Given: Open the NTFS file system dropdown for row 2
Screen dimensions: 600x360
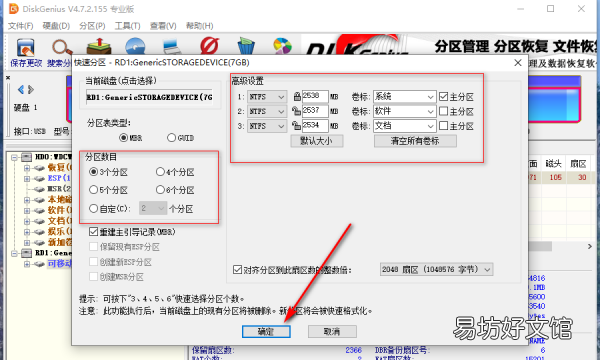Looking at the screenshot, I should (x=267, y=111).
